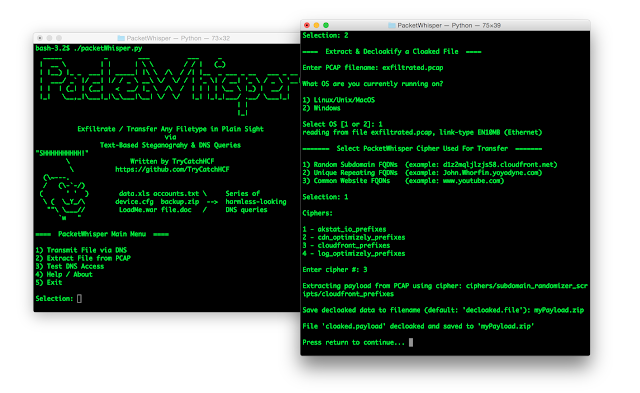Click 'Exfiltrate / Transfer Any Filetype in Plain Sight'

point(171,129)
